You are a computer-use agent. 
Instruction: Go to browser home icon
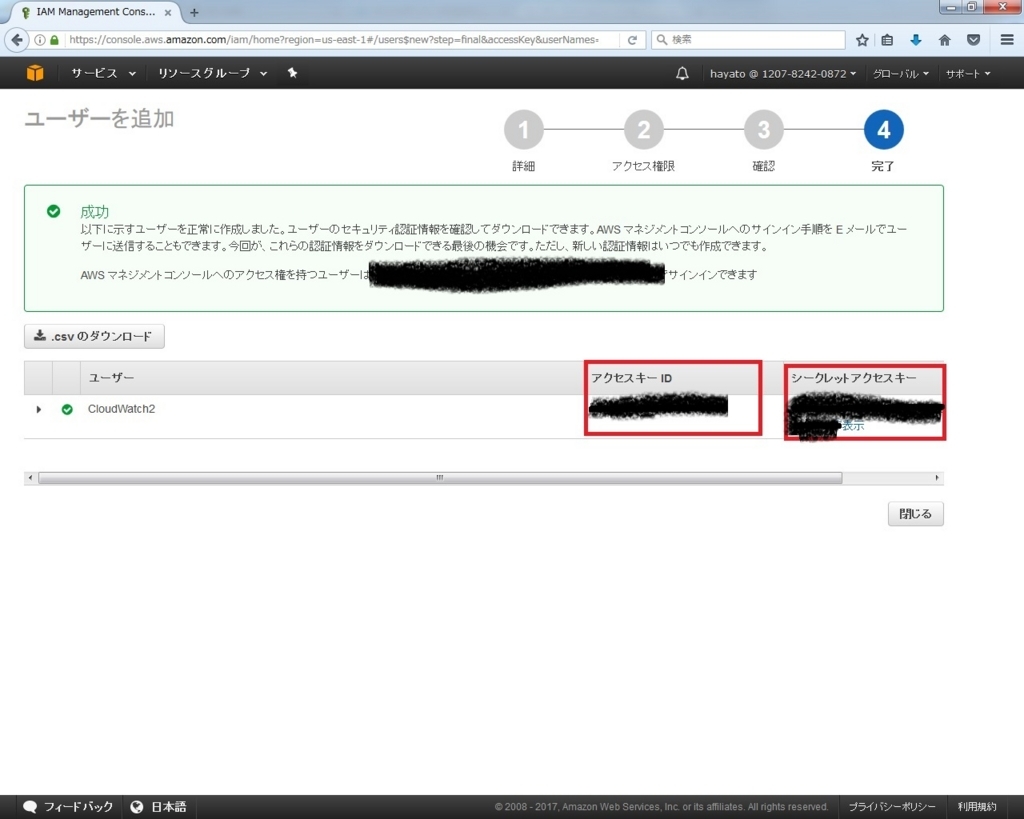[x=944, y=40]
